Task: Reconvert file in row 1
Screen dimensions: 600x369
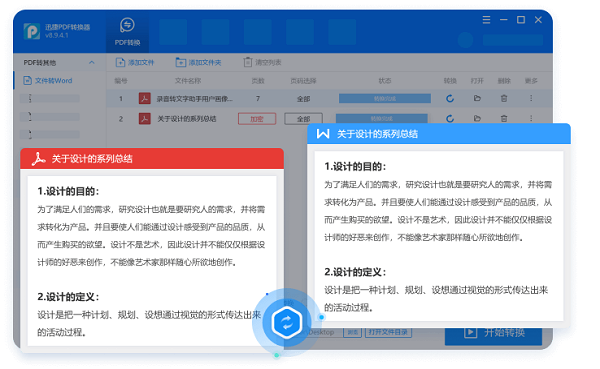Action: [450, 99]
